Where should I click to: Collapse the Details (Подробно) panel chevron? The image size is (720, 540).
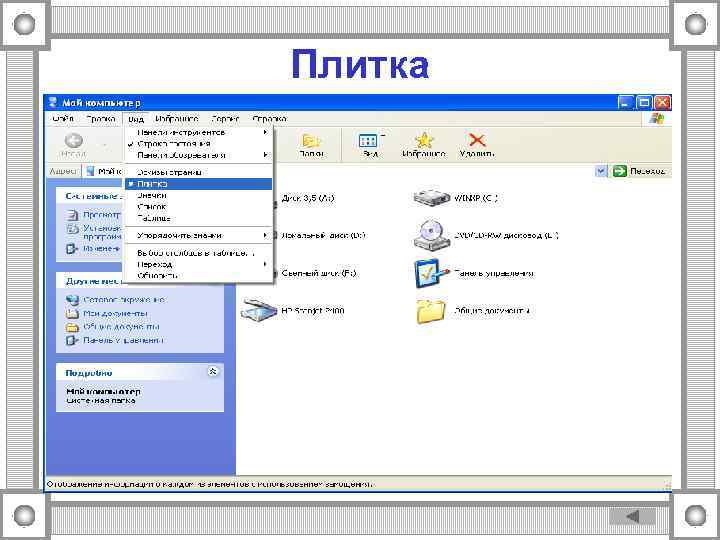pyautogui.click(x=213, y=371)
